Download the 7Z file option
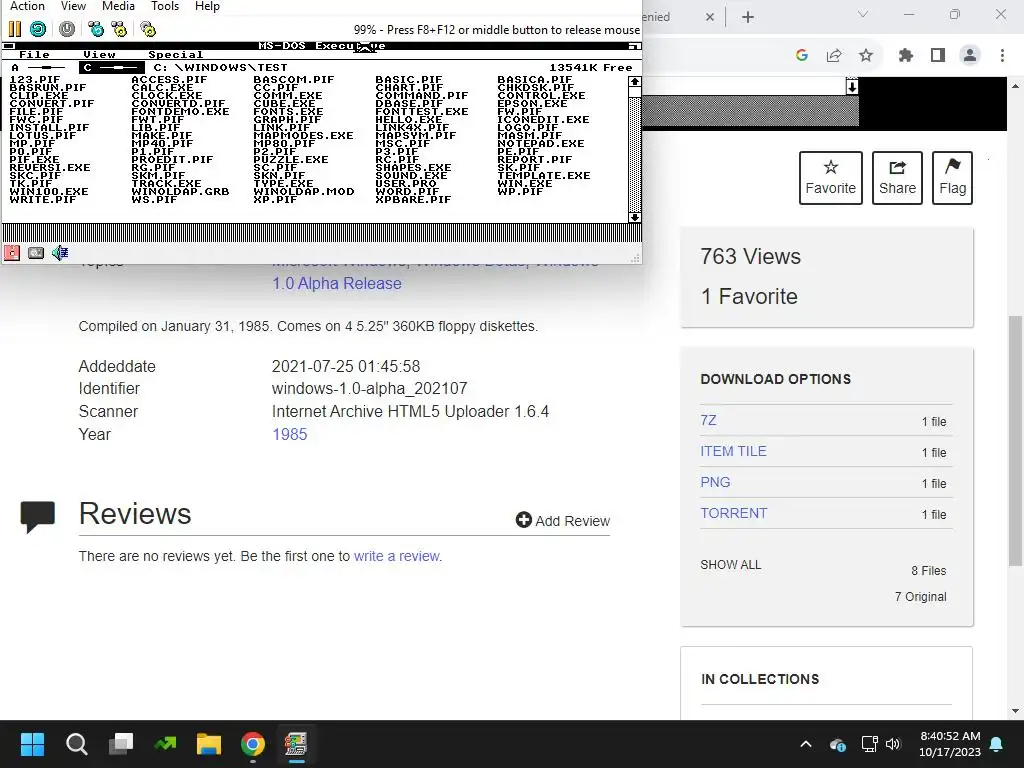This screenshot has width=1024, height=768. coord(709,421)
